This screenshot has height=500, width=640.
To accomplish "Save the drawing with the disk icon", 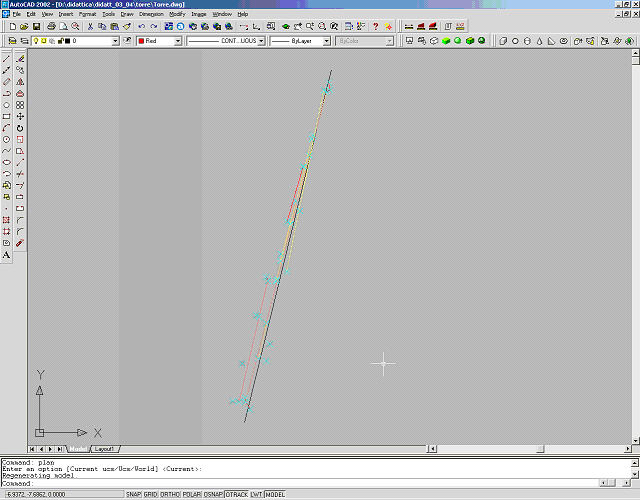I will click(36, 27).
